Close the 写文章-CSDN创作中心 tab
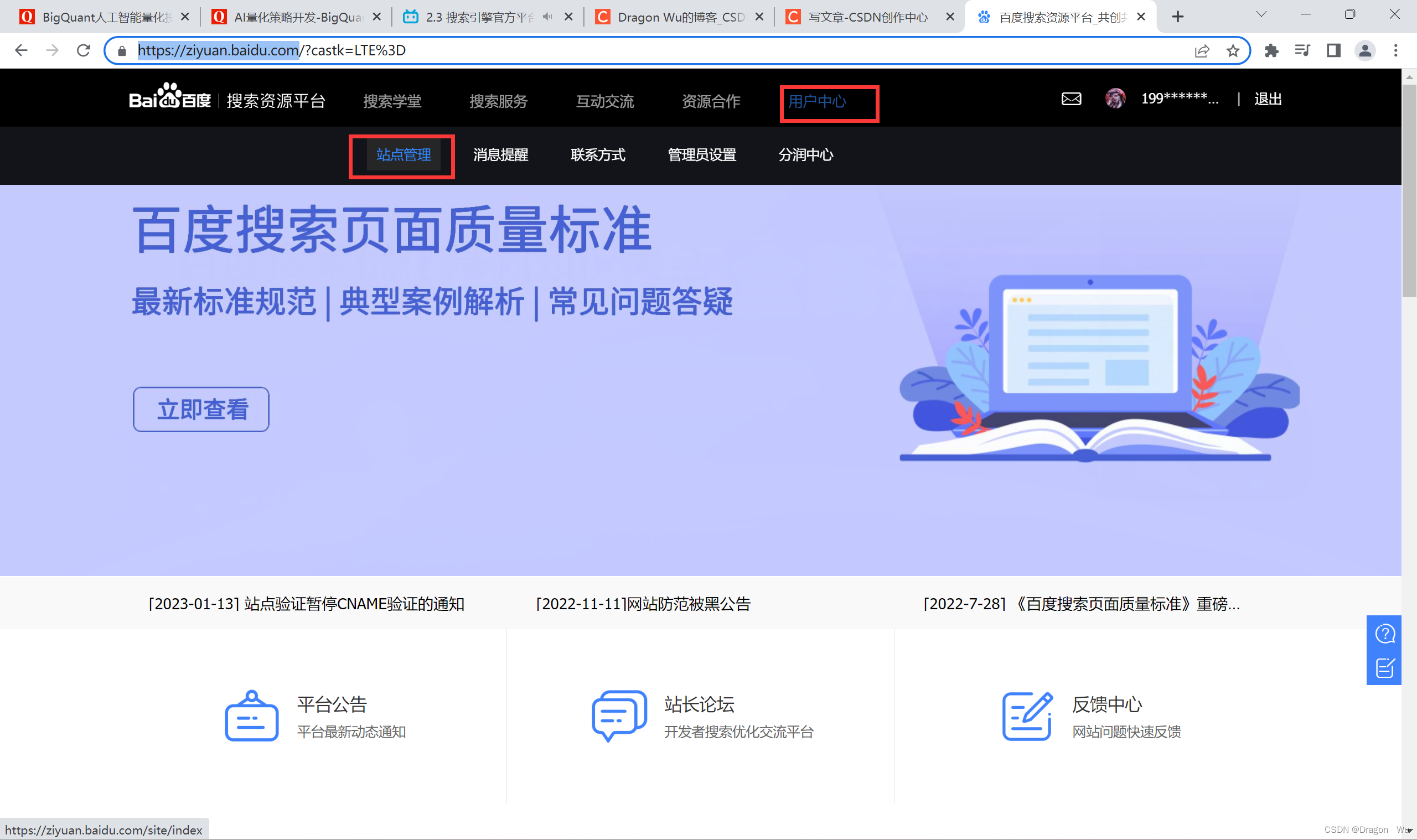 [x=950, y=17]
